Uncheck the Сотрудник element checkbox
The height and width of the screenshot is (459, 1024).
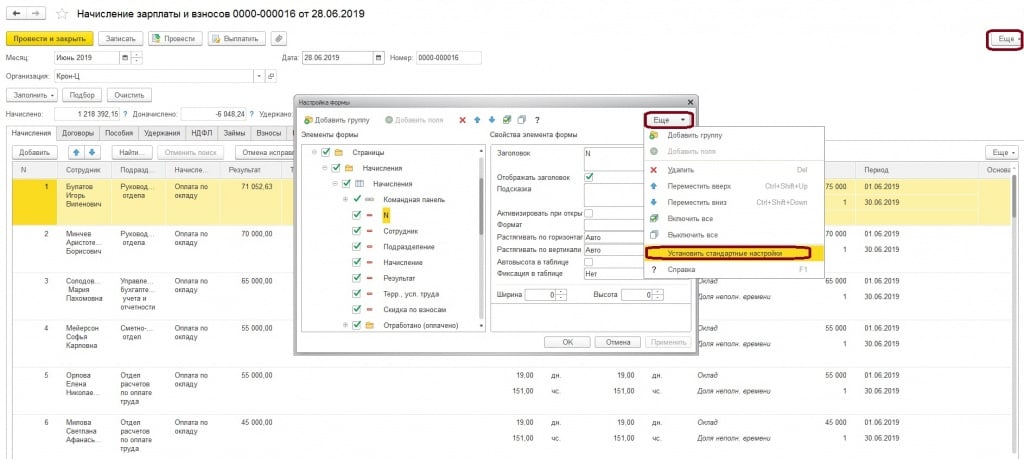click(x=357, y=231)
